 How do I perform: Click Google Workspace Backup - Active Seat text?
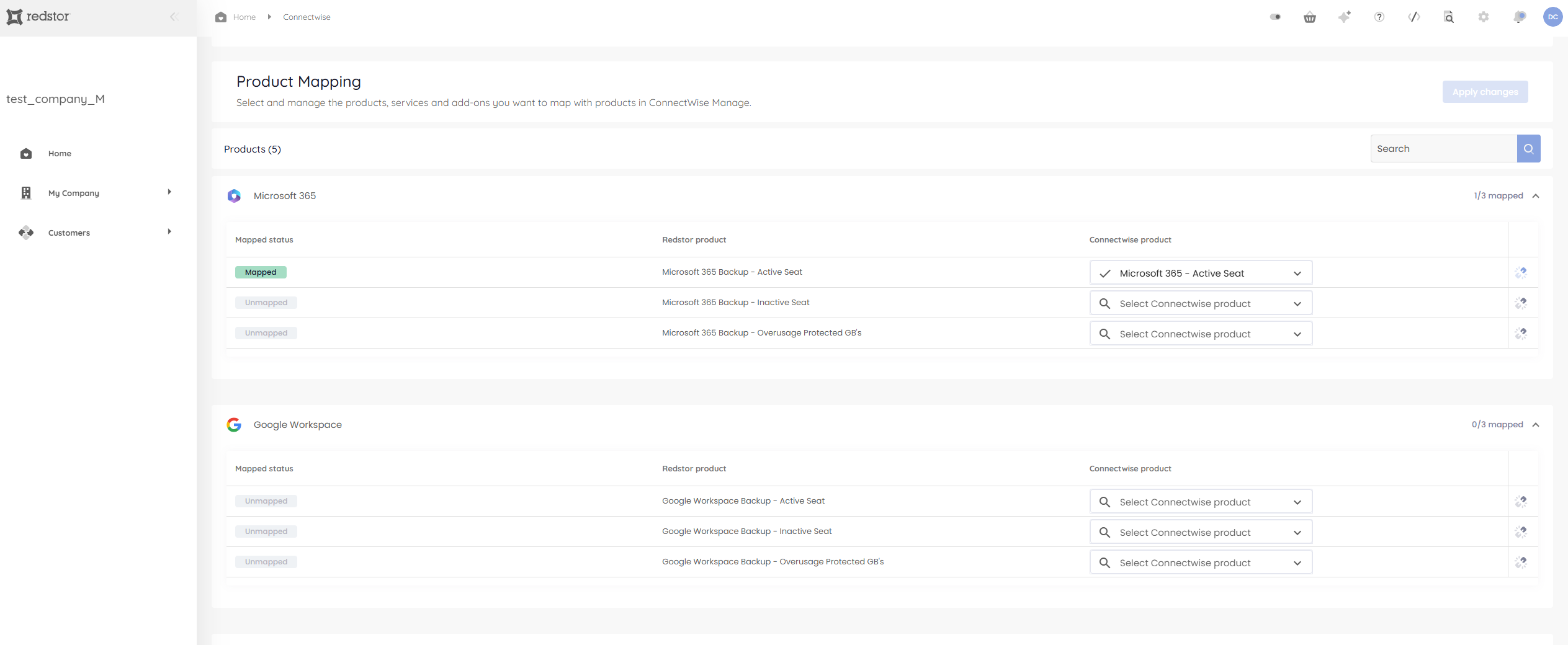[x=743, y=501]
